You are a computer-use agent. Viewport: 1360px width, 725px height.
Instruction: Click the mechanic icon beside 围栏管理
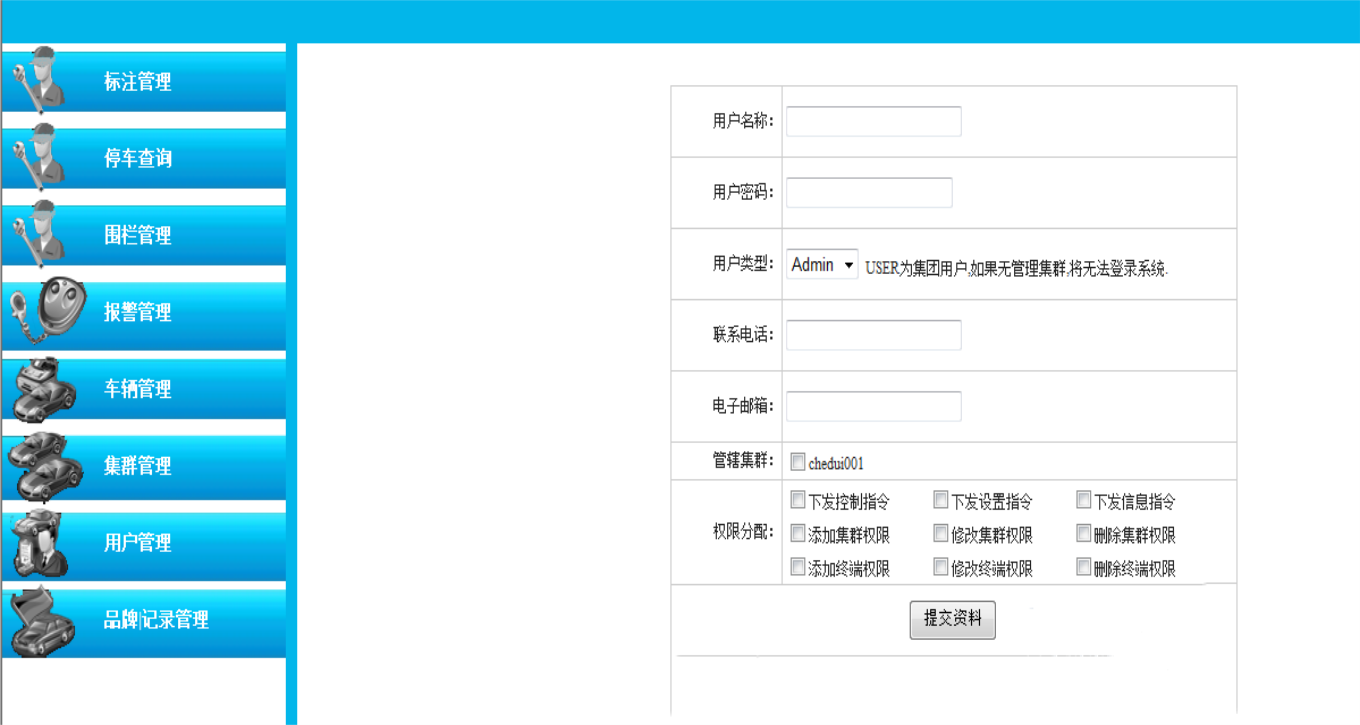tap(40, 232)
